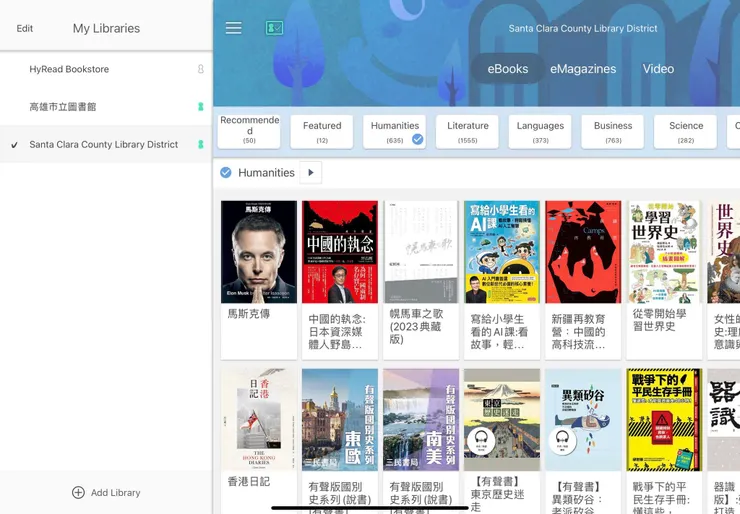Tap the Santa Clara County Library District header title
740x514 pixels.
pos(583,28)
